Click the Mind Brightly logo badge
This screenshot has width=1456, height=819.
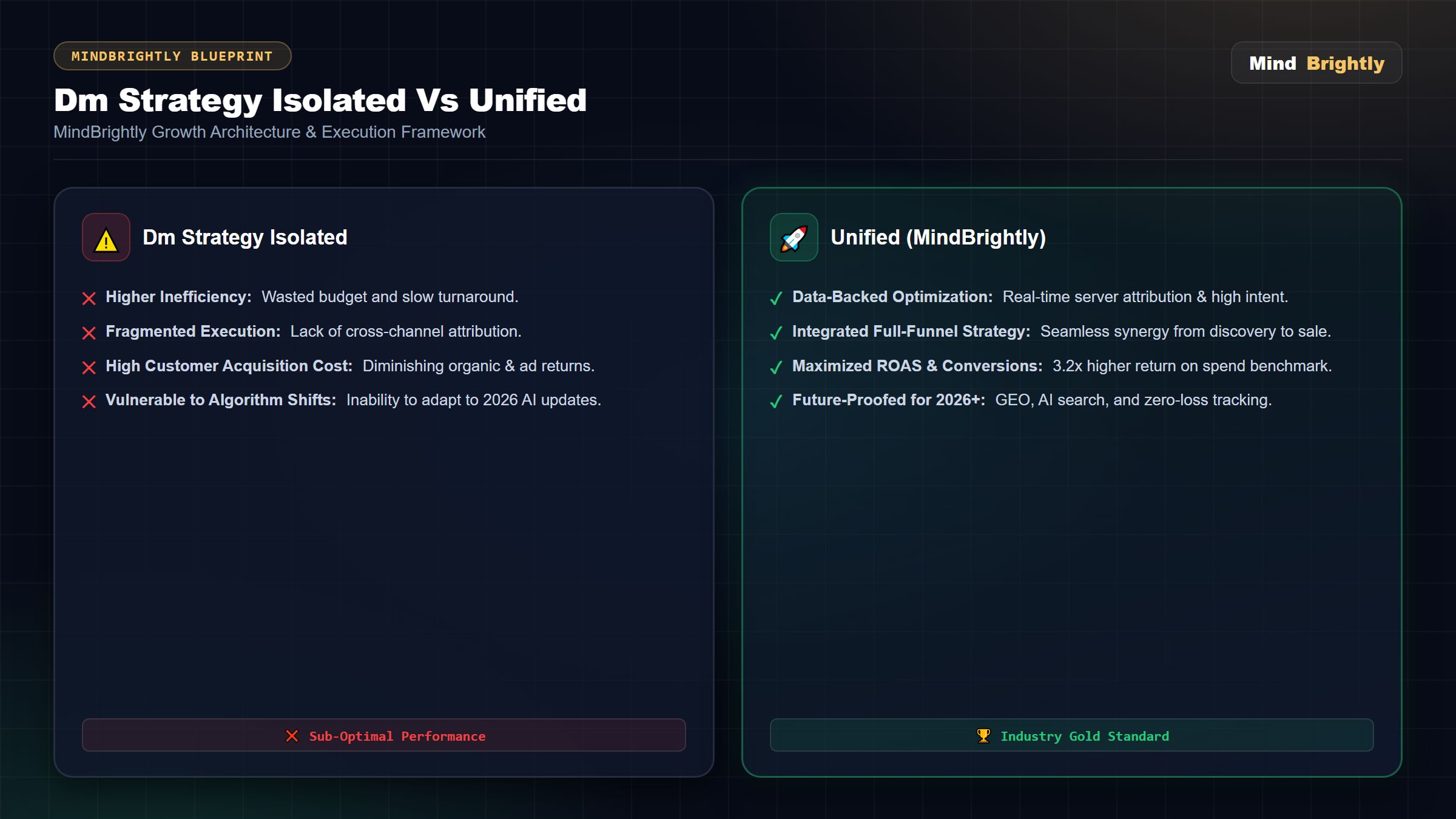tap(1316, 62)
